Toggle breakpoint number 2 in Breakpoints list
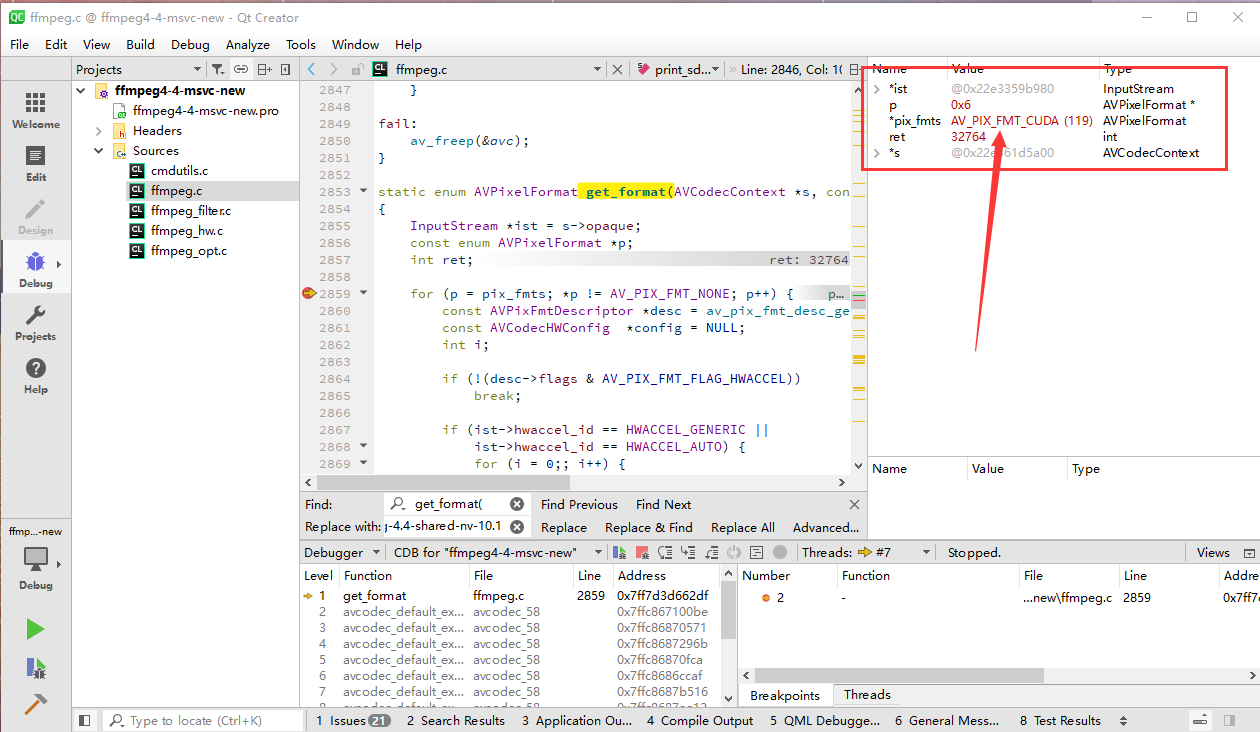 [766, 598]
